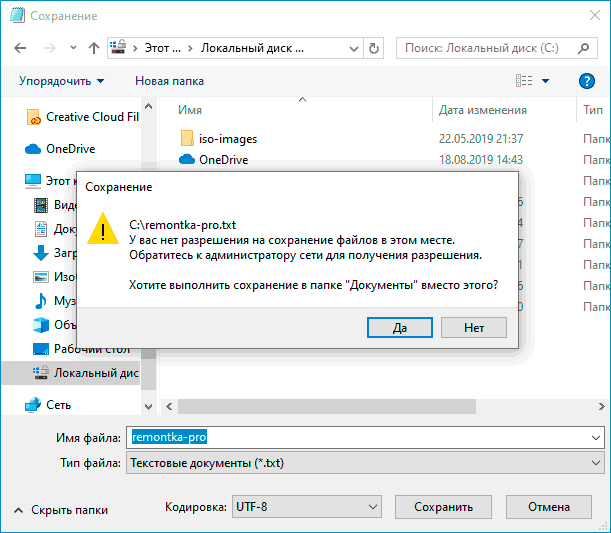Click the Да button in warning dialog
The width and height of the screenshot is (611, 533).
click(x=399, y=328)
